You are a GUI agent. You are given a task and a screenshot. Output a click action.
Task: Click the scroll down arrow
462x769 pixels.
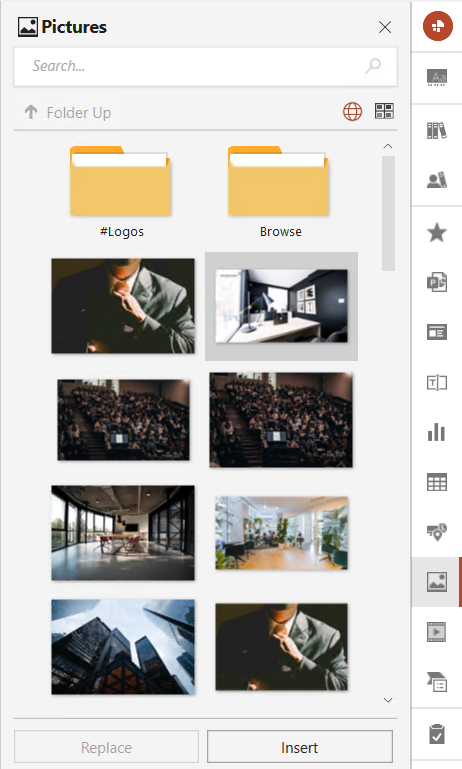[x=388, y=700]
